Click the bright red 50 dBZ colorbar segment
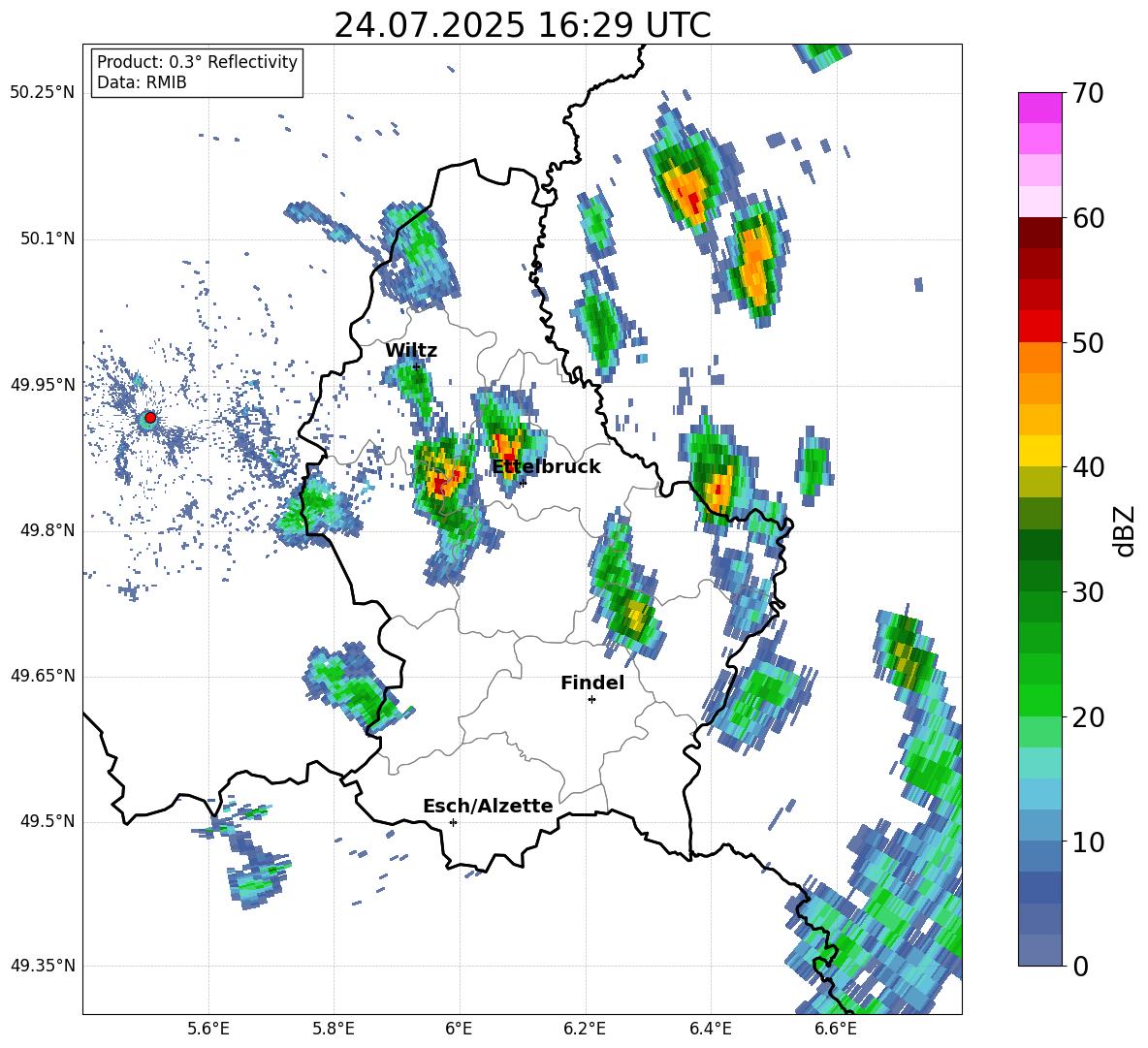Screen dimensions: 1148x1048 [1039, 327]
